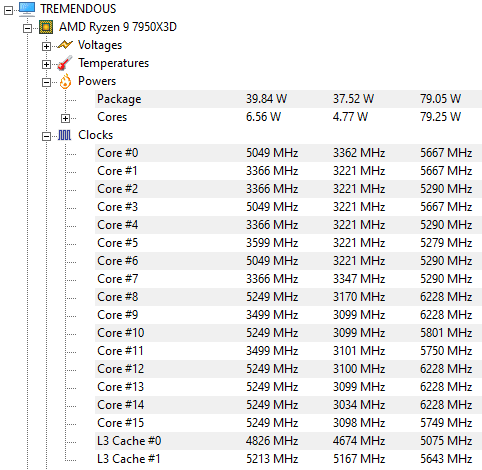
Task: Select the Core #15 clock row
Action: tap(288, 423)
